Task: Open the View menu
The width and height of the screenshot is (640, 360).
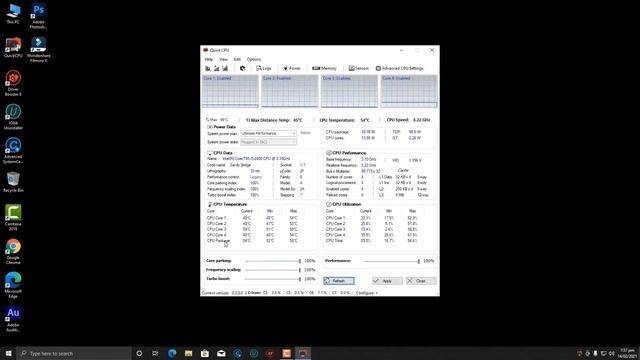Action: 223,59
